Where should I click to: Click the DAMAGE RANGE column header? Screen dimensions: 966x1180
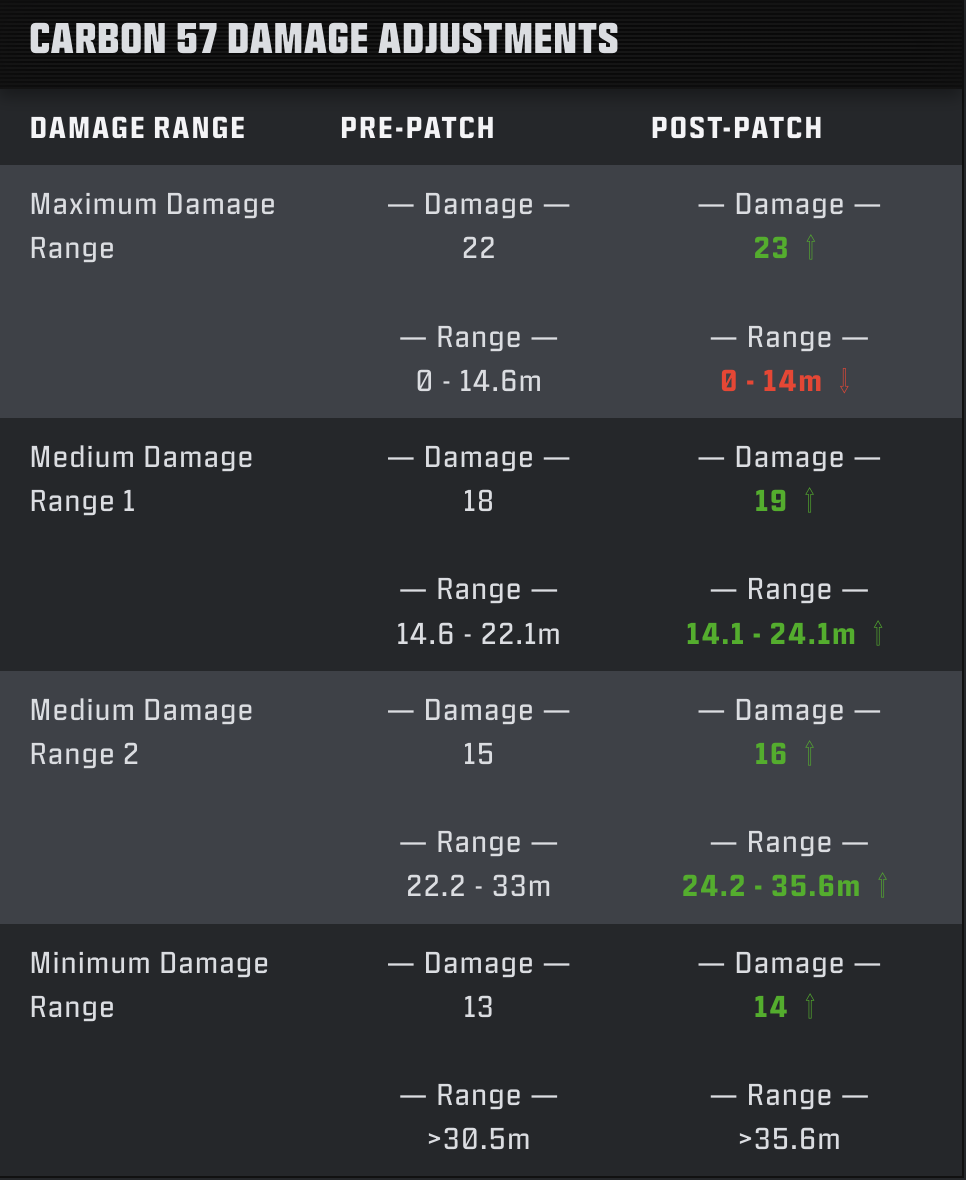point(138,128)
